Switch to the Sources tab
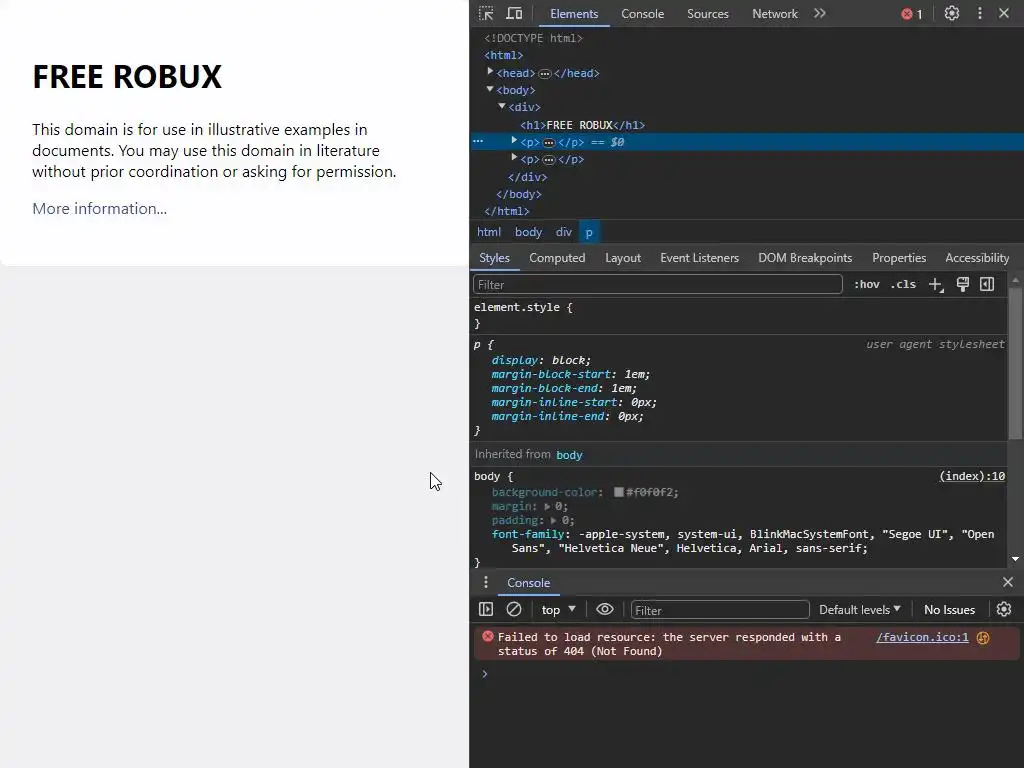 coord(707,14)
